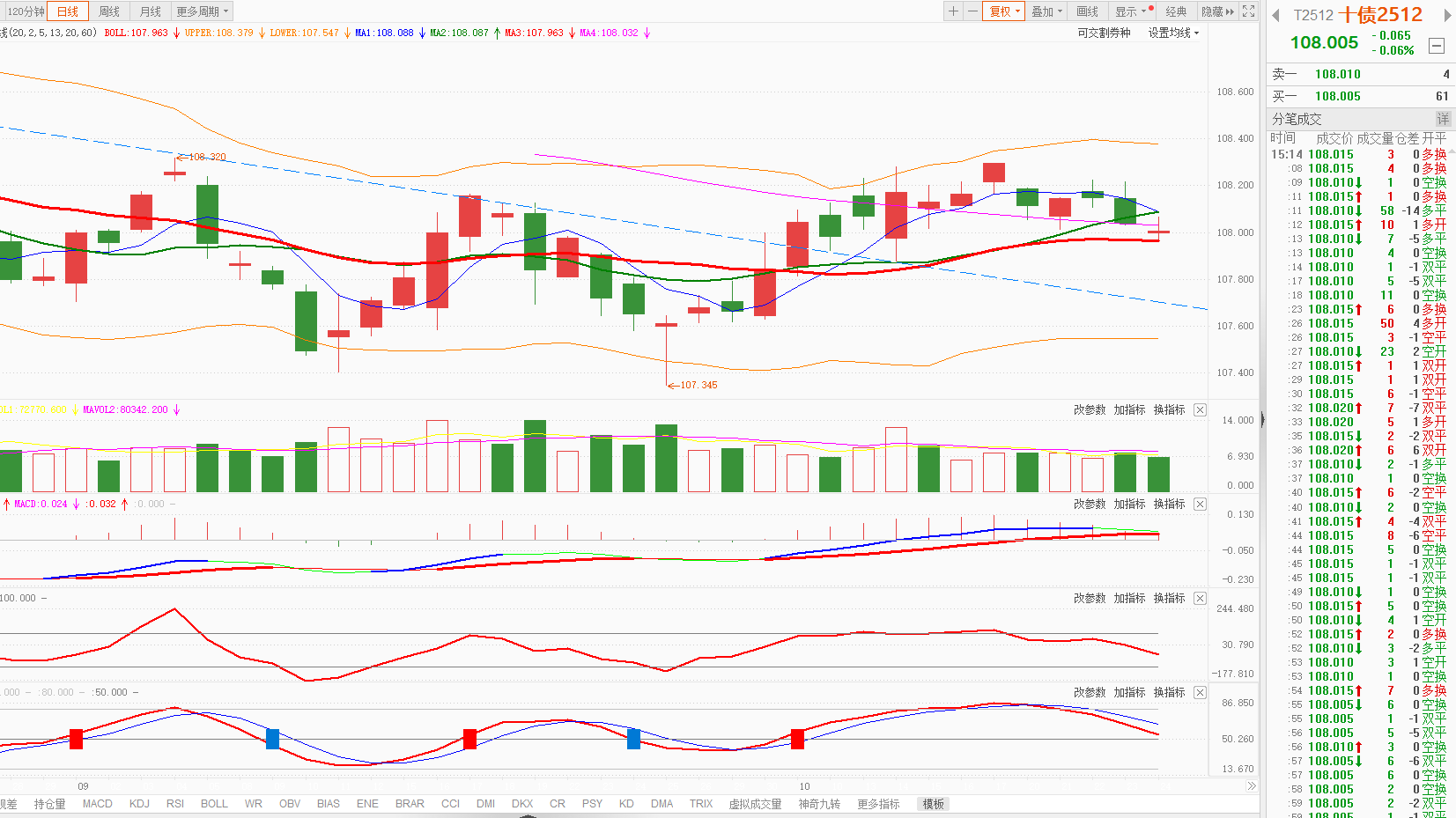Click the 107.345 low price label
Image resolution: width=1456 pixels, height=818 pixels.
pos(698,386)
